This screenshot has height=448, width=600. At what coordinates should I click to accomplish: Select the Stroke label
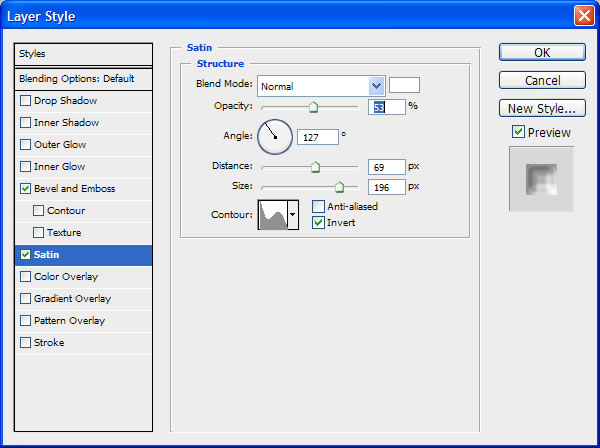[x=49, y=342]
